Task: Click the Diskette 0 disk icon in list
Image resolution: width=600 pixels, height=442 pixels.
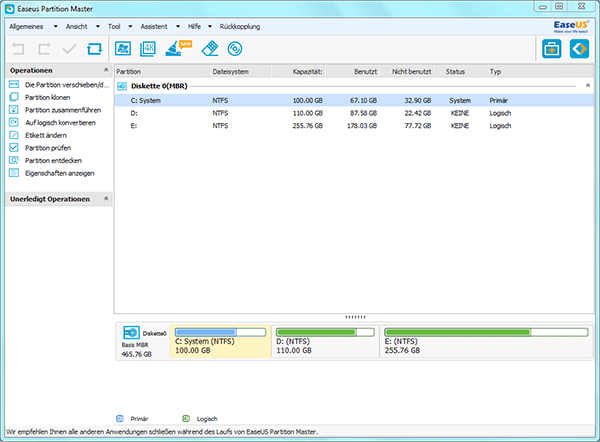Action: pyautogui.click(x=122, y=86)
